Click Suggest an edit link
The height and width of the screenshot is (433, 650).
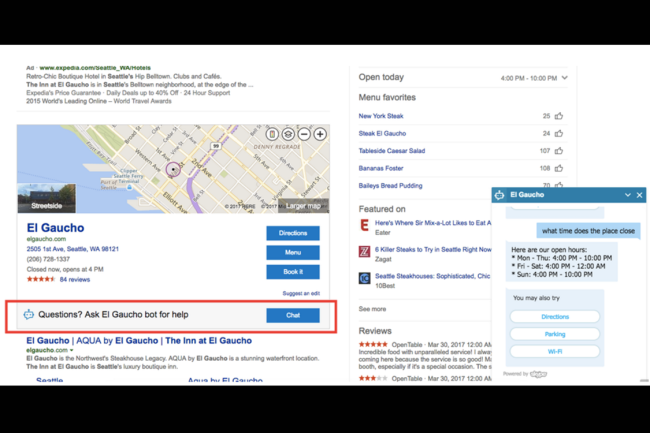pos(301,293)
